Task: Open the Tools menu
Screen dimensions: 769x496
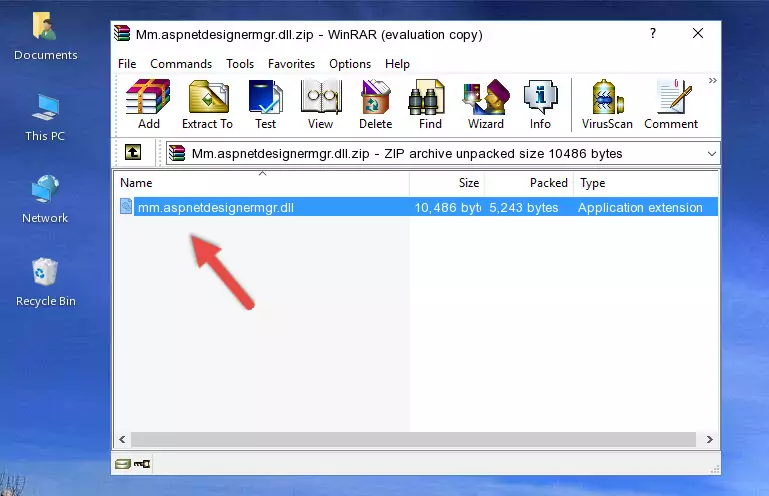Action: coord(240,64)
